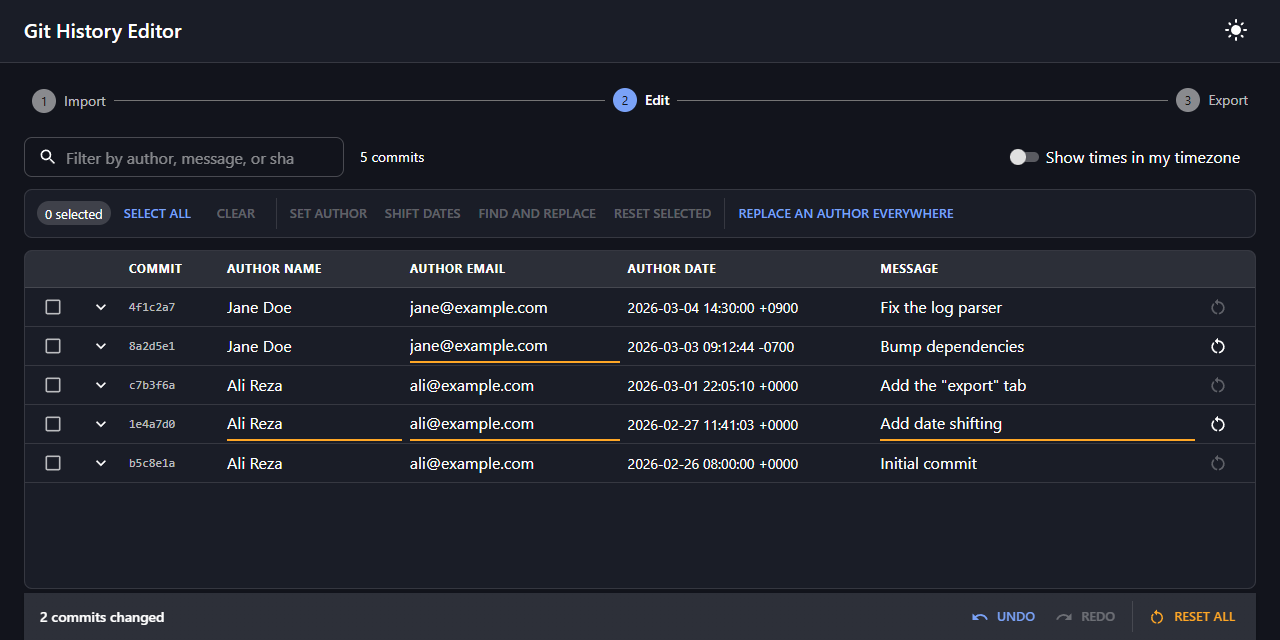The image size is (1280, 640).
Task: Expand details of commit b5c8e1a
Action: coord(101,463)
